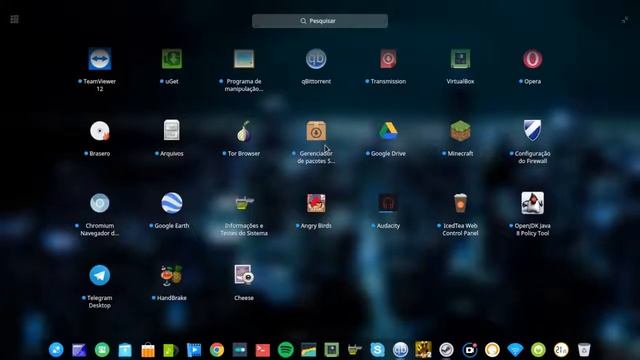Open Steam from the dock
The height and width of the screenshot is (360, 640).
point(446,350)
